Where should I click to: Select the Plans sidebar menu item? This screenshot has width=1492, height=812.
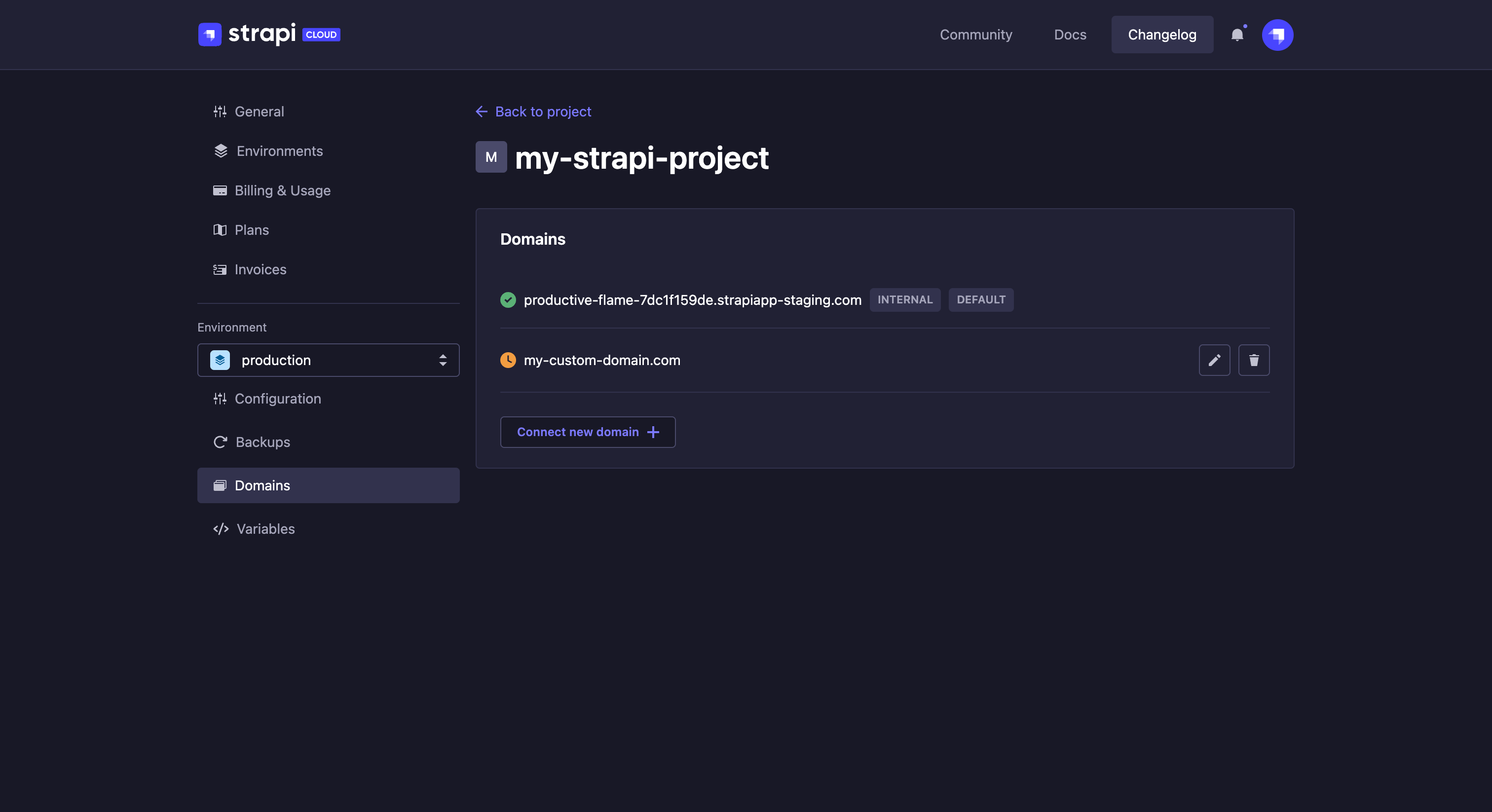(x=251, y=229)
